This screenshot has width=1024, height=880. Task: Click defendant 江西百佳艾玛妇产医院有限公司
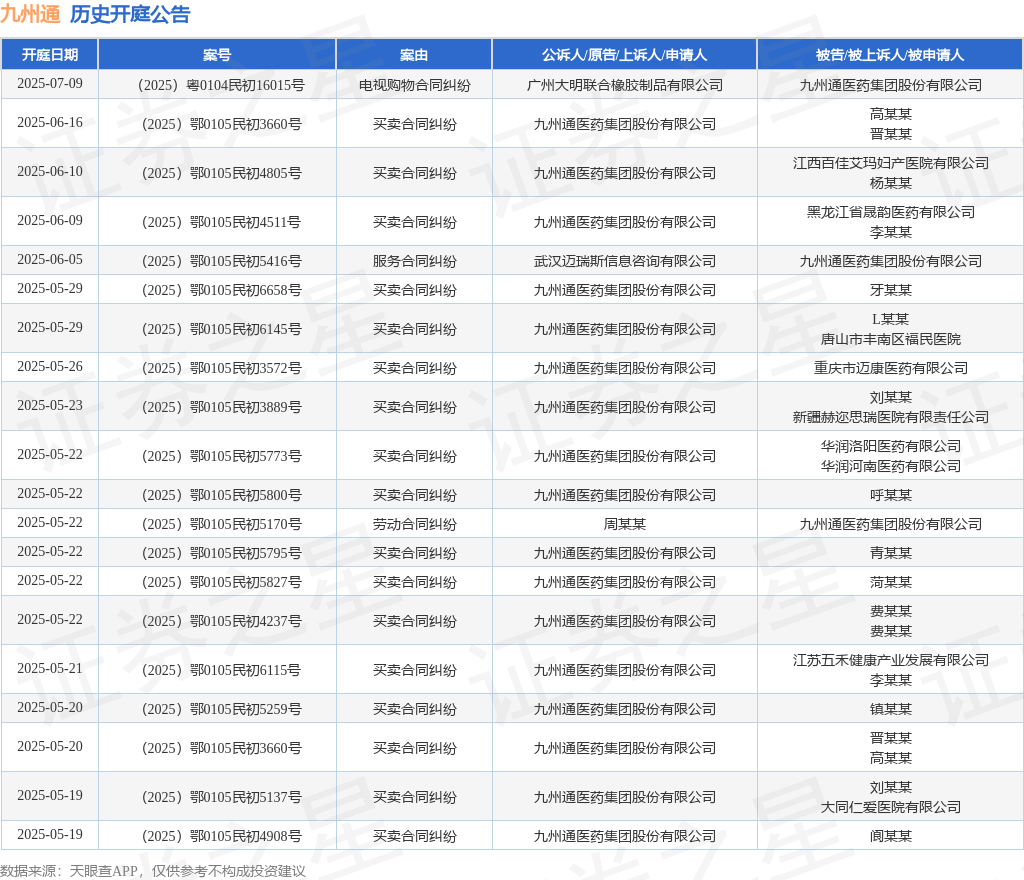pos(891,163)
